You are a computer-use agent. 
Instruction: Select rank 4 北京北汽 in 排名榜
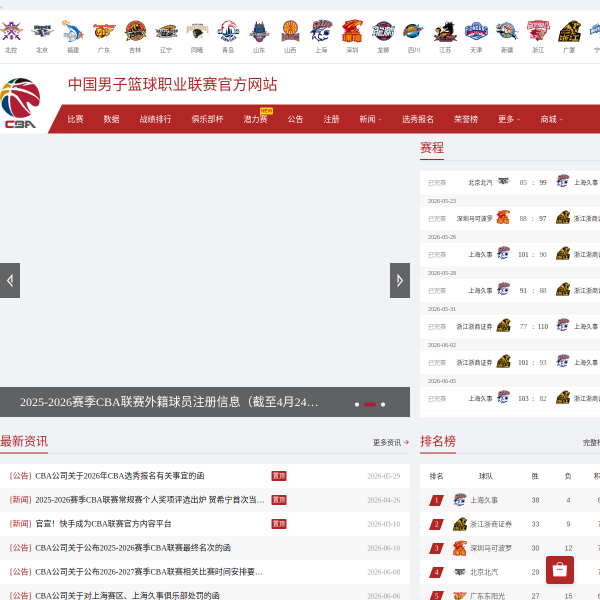click(x=510, y=572)
